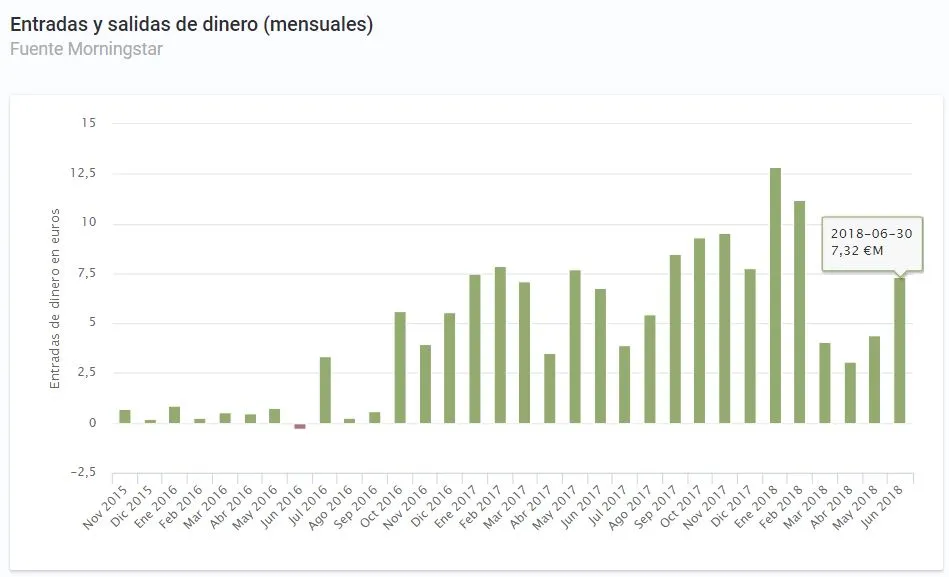Click the Nov 2017 bar

[x=725, y=329]
